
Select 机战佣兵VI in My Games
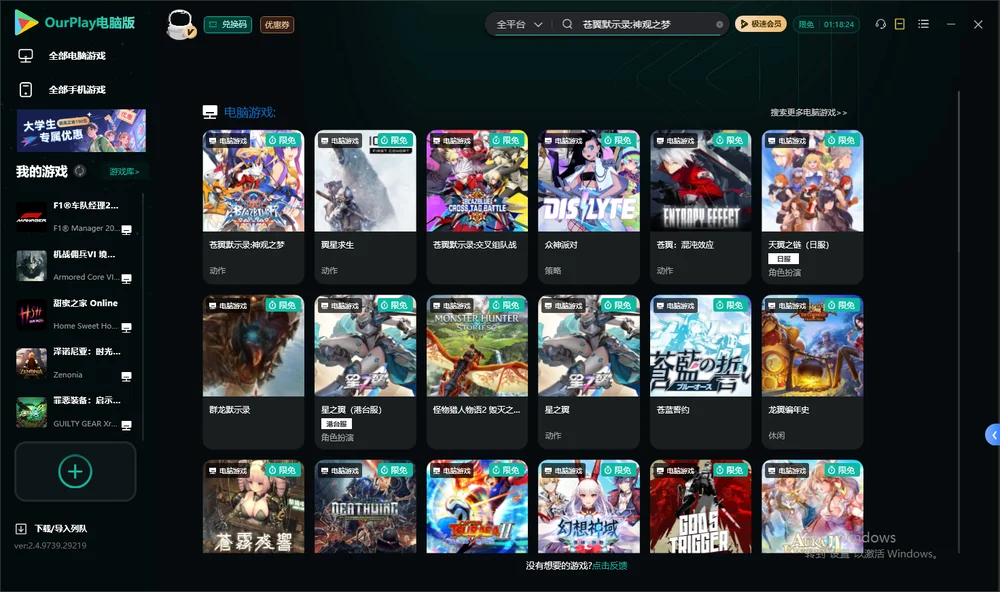click(x=74, y=265)
